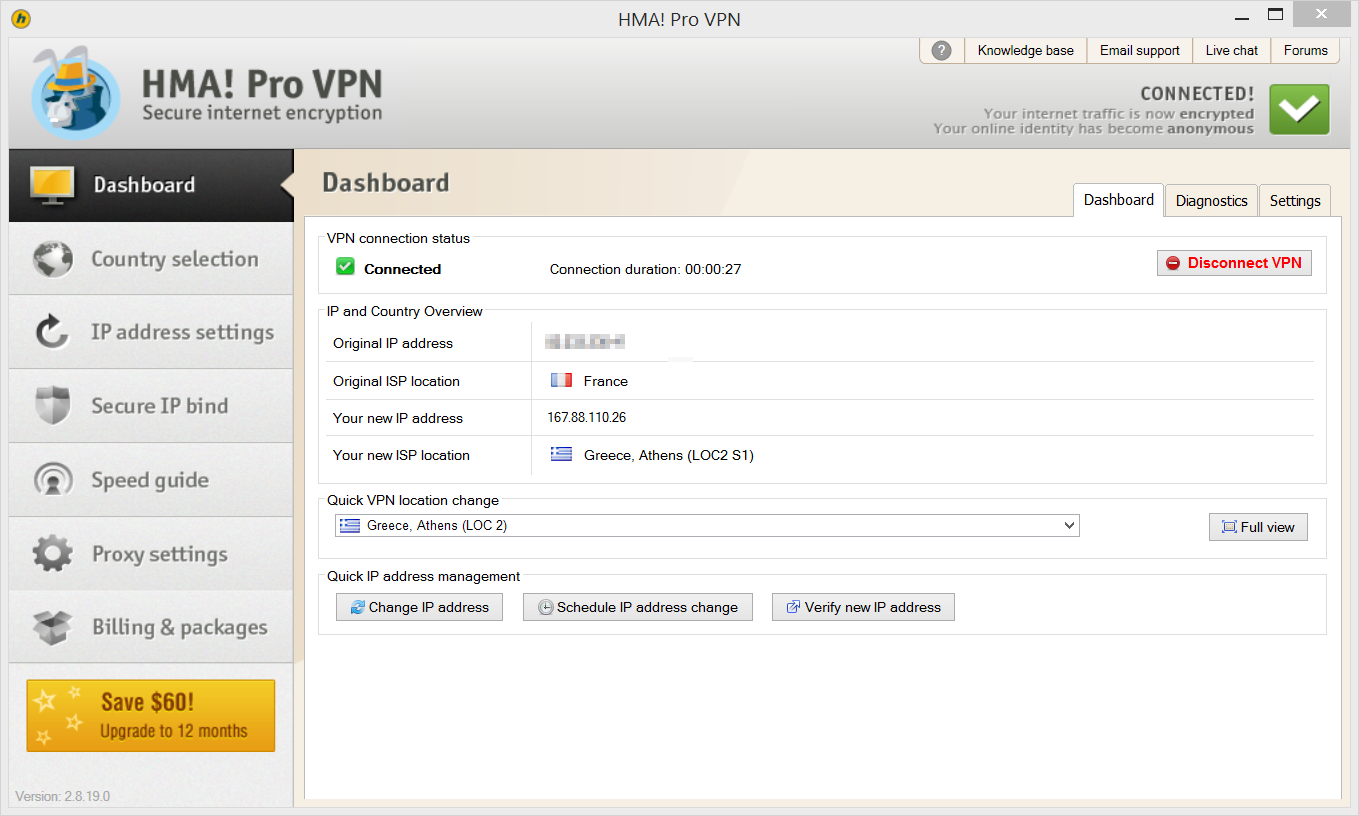1359x816 pixels.
Task: Click the Connection duration text
Action: [x=645, y=269]
